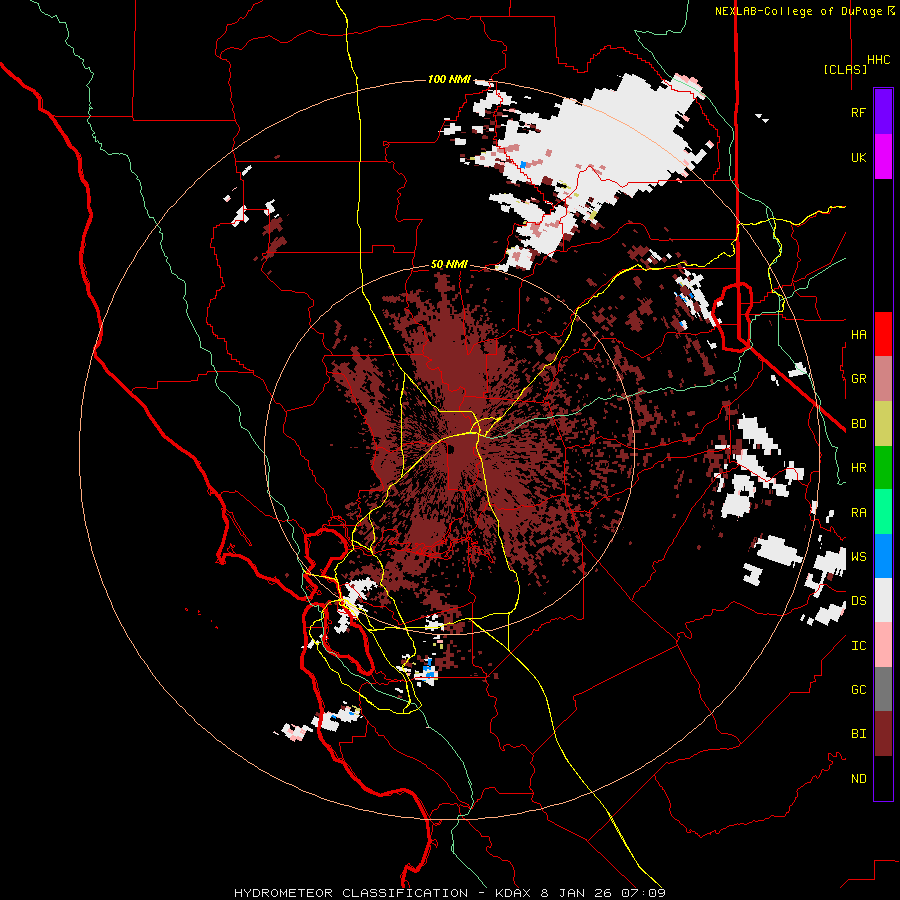Click the RF legend label

[858, 112]
